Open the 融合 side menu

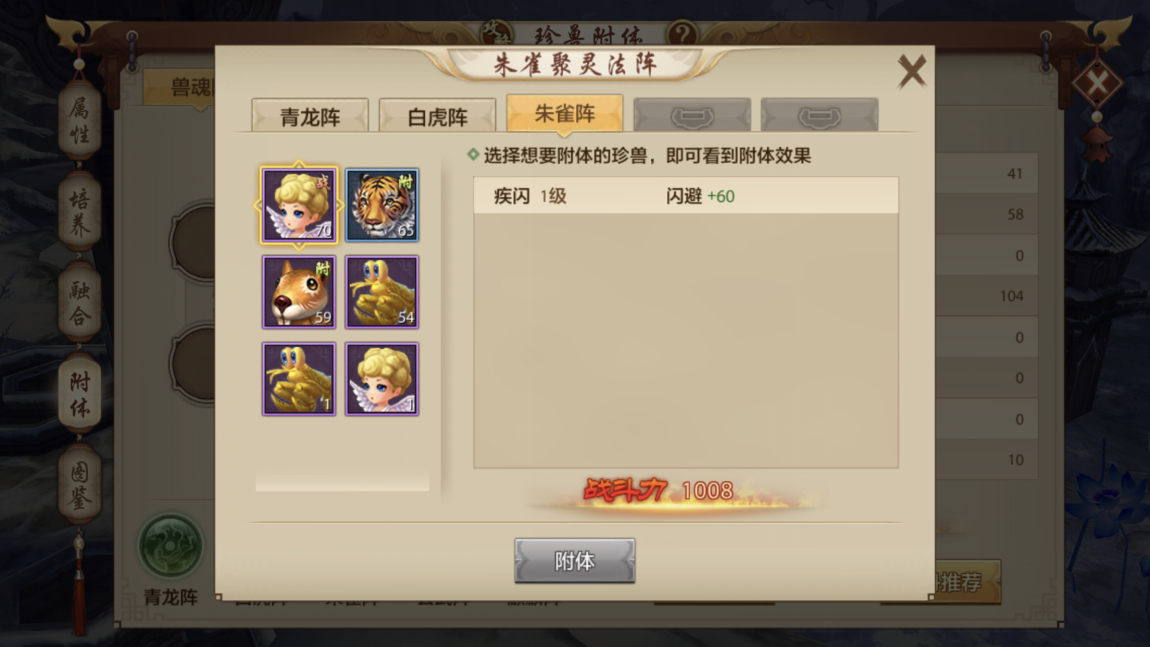79,303
